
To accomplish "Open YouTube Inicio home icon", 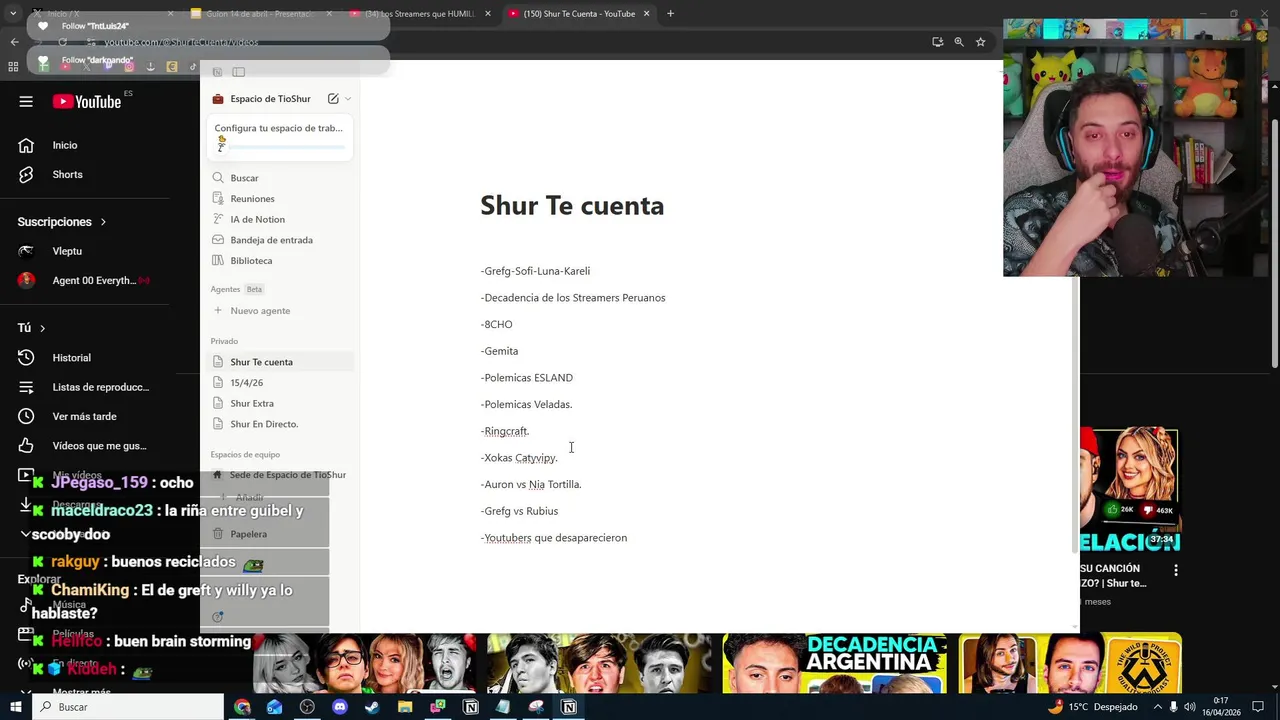I will [26, 145].
